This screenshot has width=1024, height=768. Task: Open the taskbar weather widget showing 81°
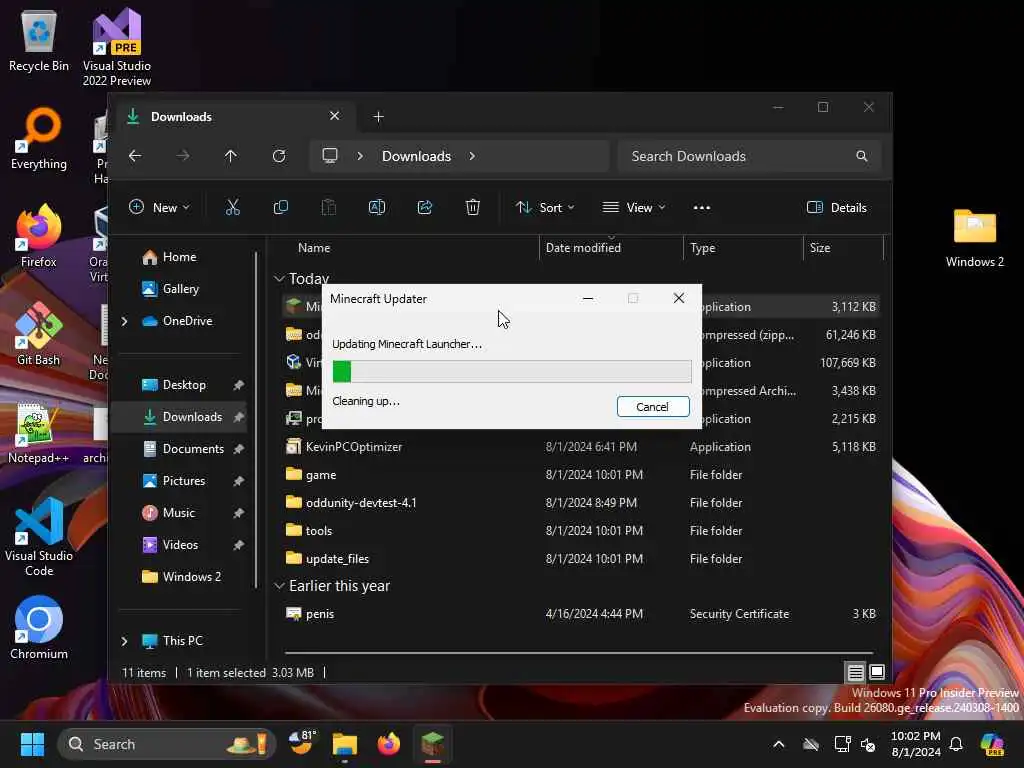click(x=302, y=744)
